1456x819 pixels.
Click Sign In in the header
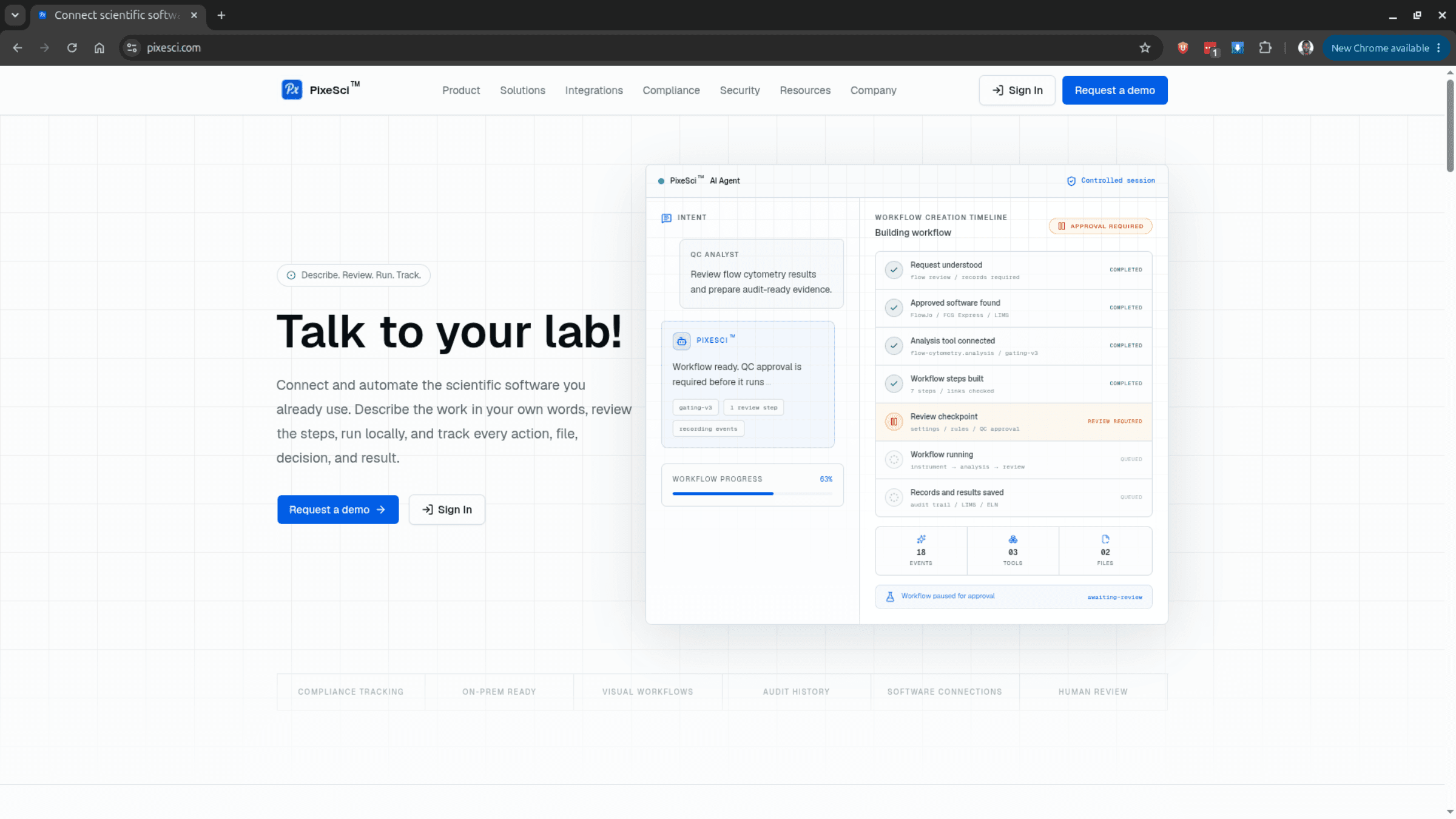[x=1017, y=90]
